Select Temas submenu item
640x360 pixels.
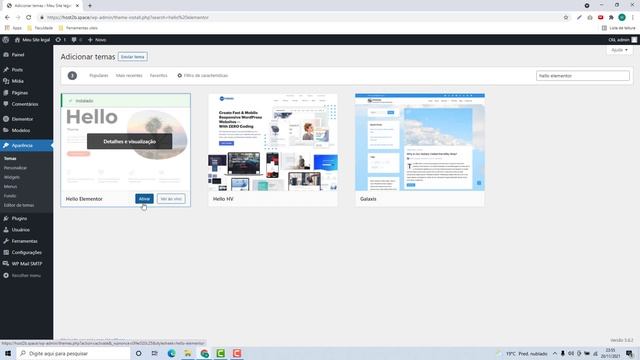click(10, 158)
